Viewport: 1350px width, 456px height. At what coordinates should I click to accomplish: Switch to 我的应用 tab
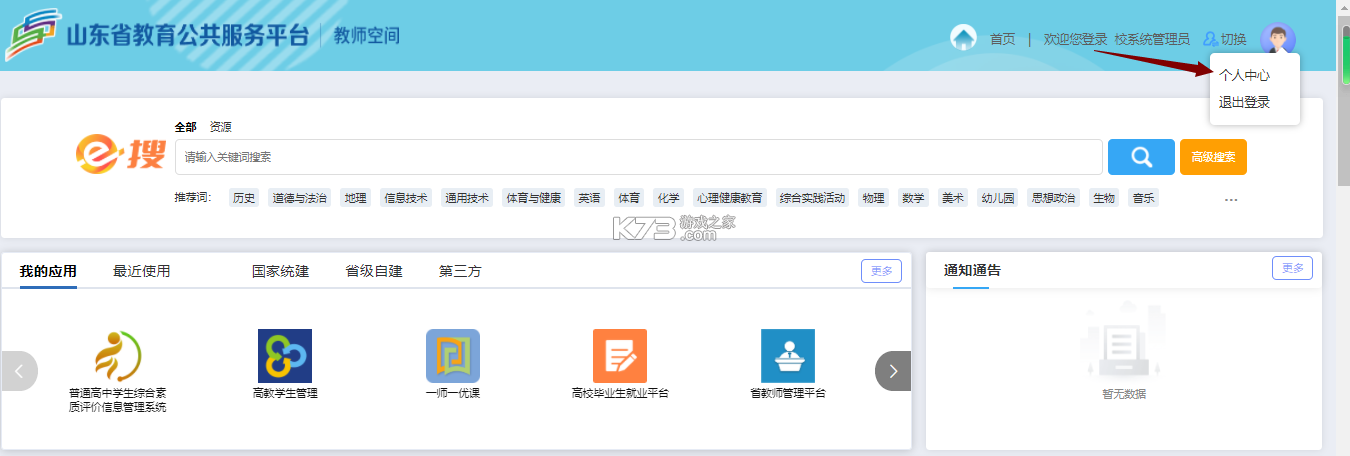48,271
